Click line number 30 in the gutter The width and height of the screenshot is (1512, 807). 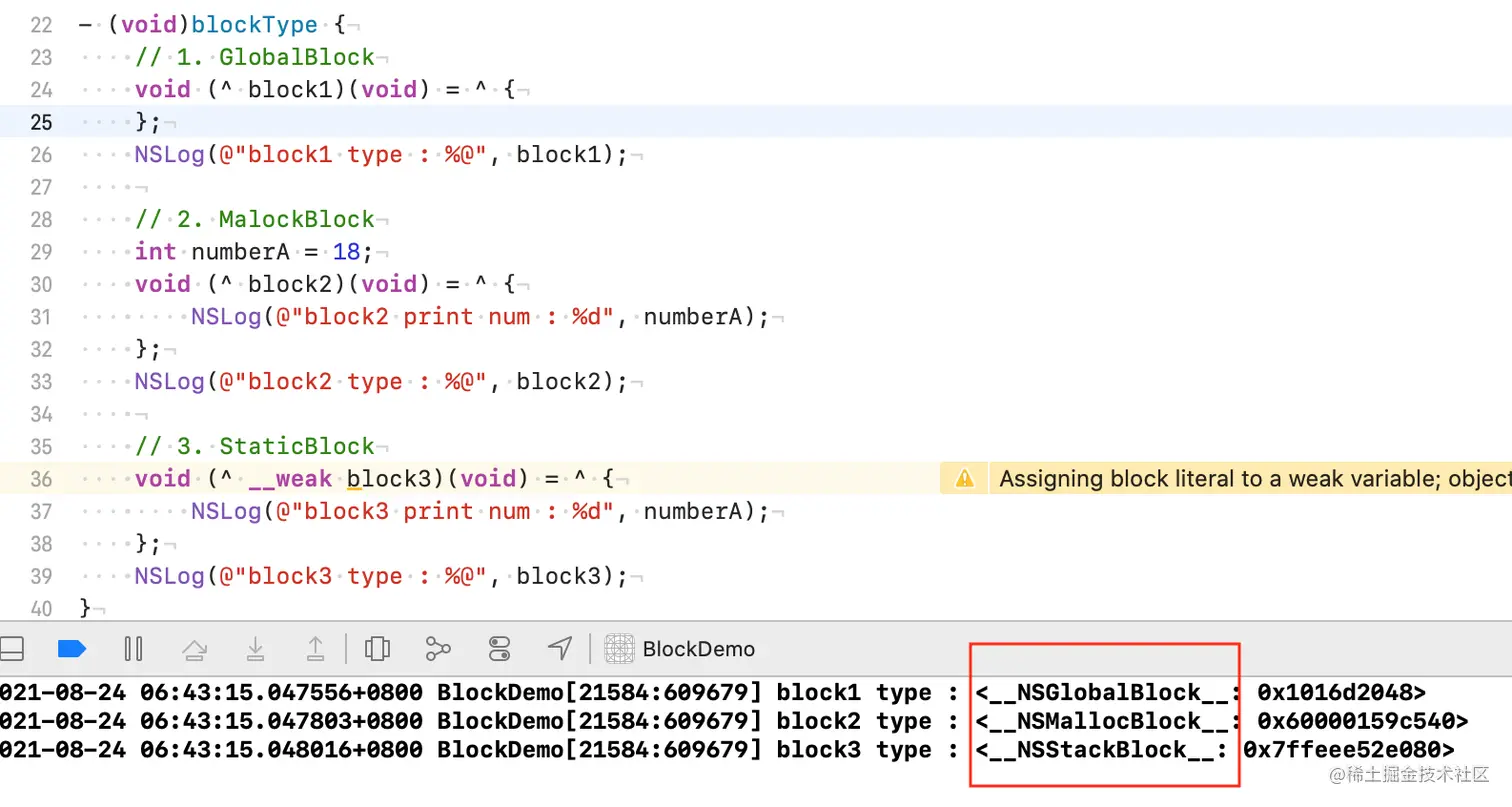click(41, 284)
